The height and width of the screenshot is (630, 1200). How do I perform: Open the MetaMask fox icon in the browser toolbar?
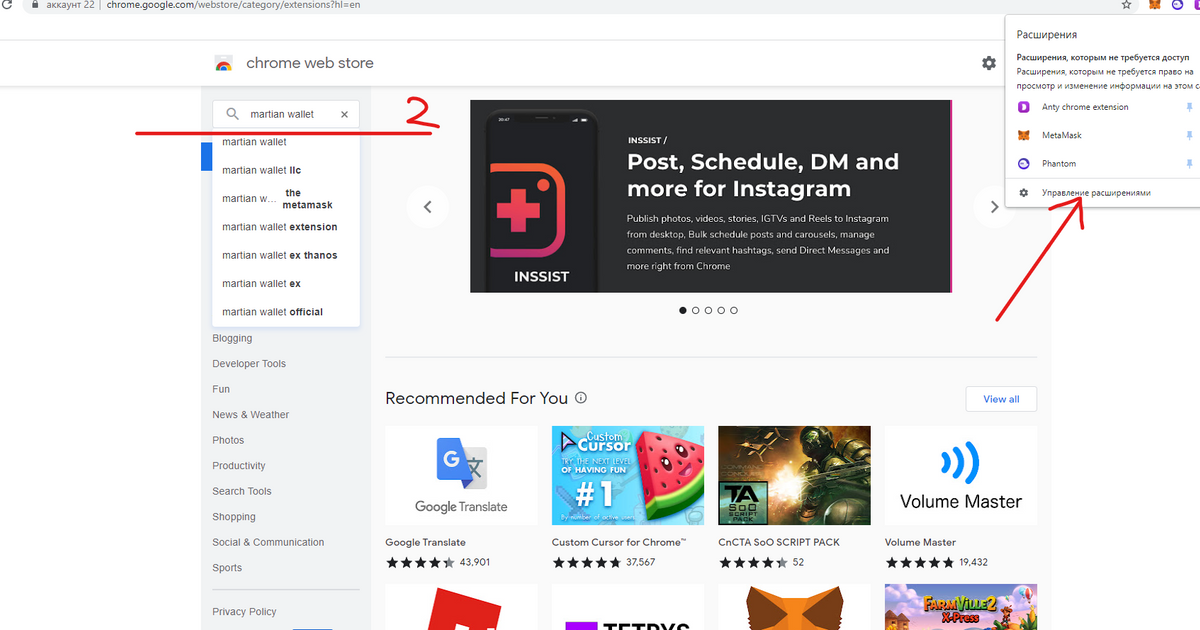click(x=1155, y=5)
